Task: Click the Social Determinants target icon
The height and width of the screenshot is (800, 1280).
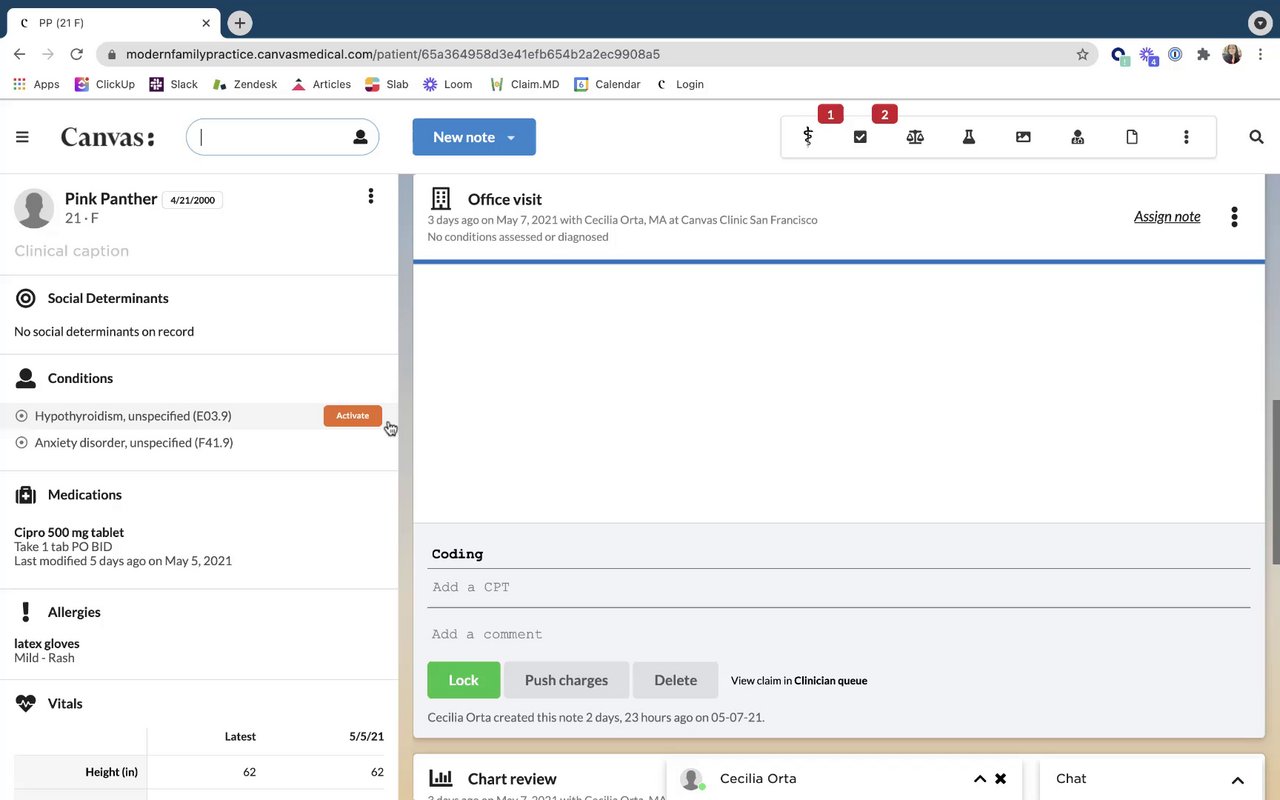Action: pyautogui.click(x=26, y=298)
